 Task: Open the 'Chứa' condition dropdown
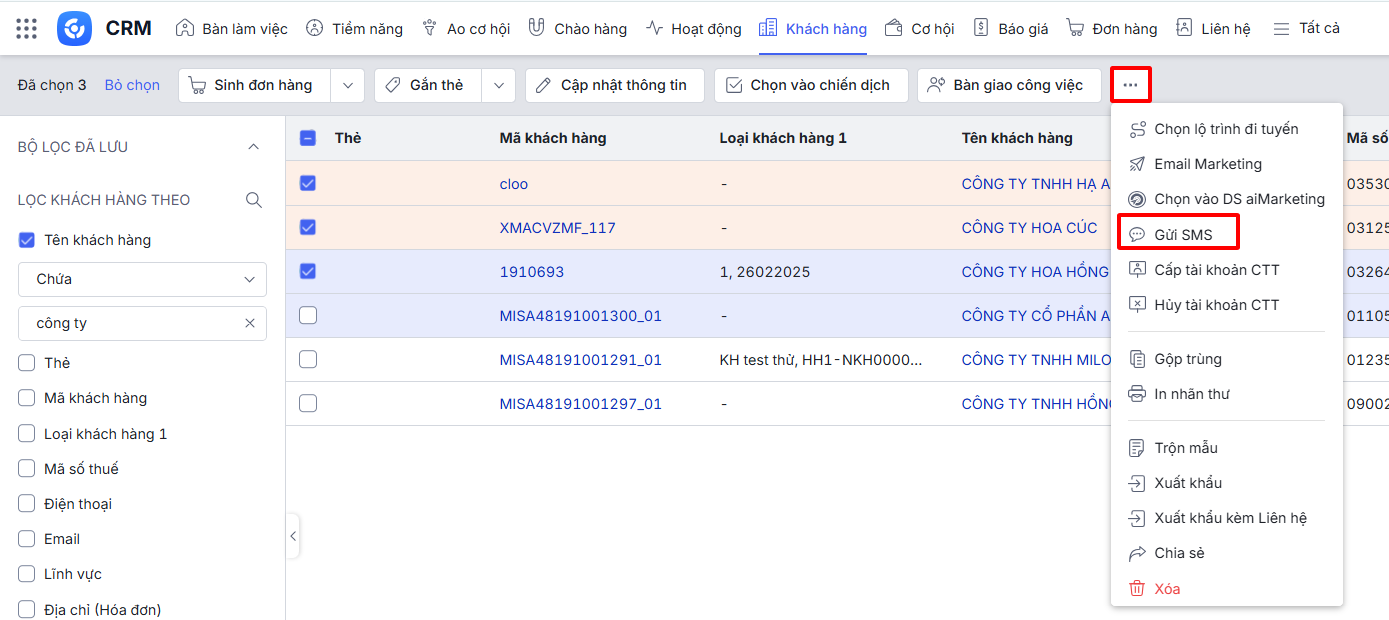coord(142,280)
